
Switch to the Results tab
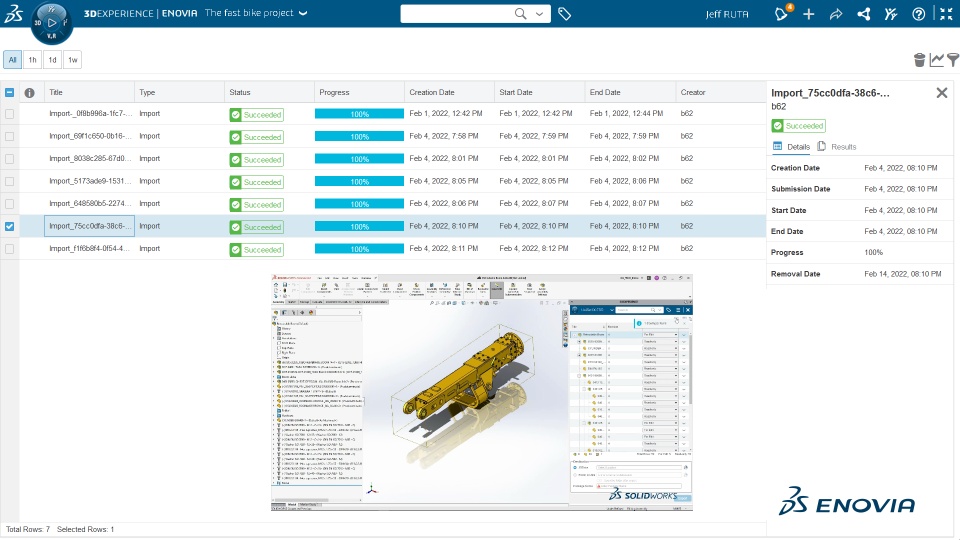(x=837, y=146)
